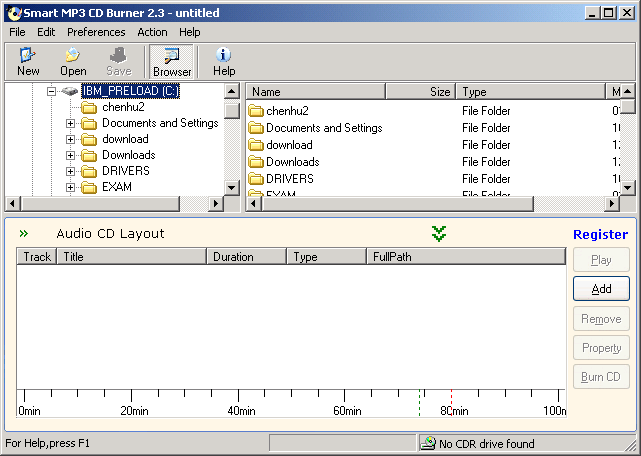The image size is (641, 456).
Task: Click the green double down arrow icon
Action: click(439, 234)
